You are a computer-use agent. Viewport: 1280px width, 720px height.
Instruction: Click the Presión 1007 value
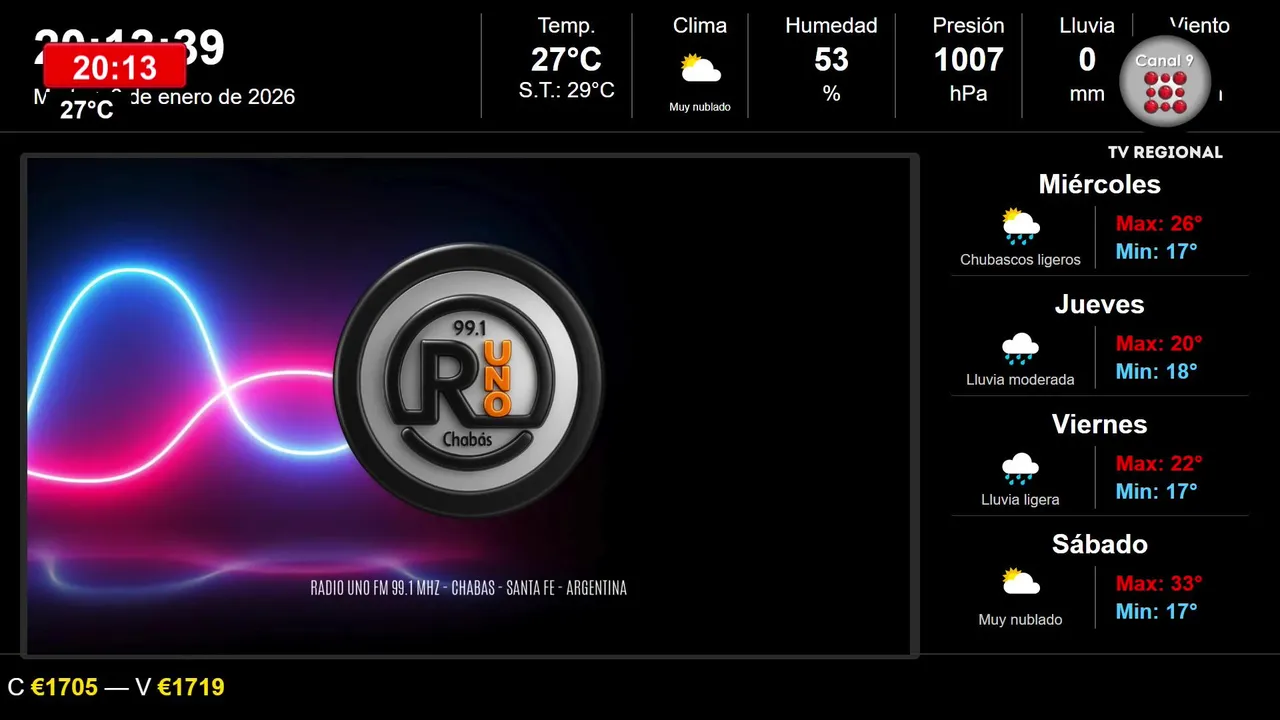(x=968, y=60)
